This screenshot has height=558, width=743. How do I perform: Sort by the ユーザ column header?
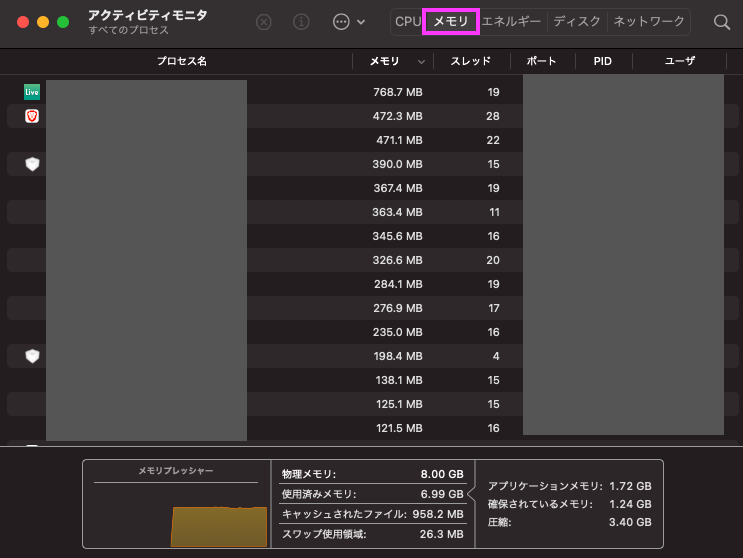(680, 61)
